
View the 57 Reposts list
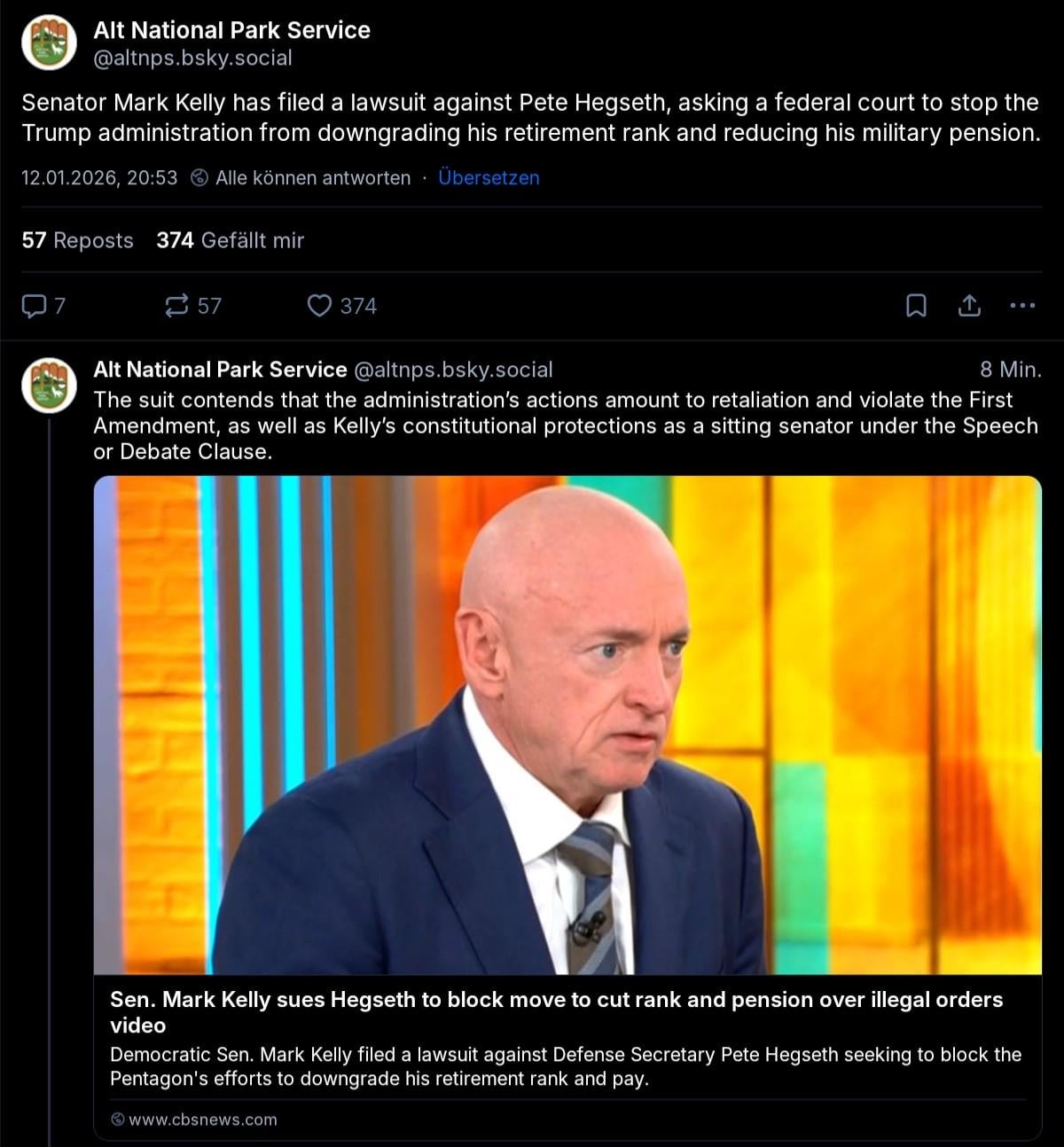[x=77, y=240]
